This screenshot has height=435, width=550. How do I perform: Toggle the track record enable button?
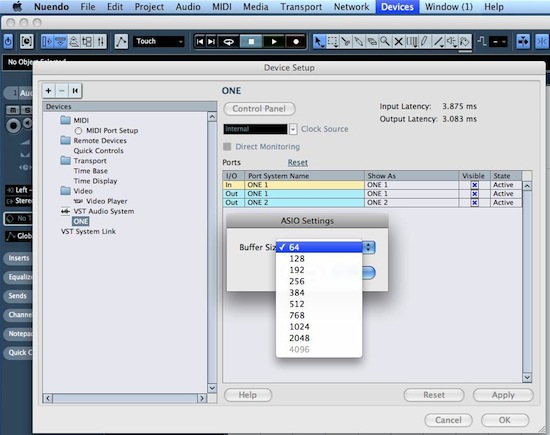(13, 126)
